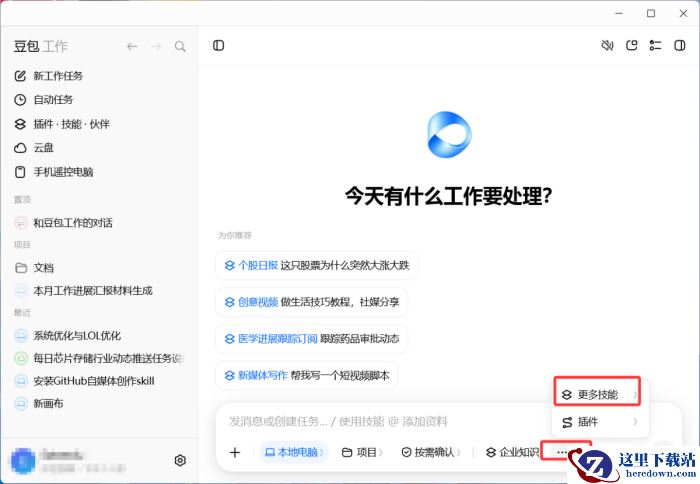Open the three-dots more options button
This screenshot has height=484, width=700.
tap(562, 452)
